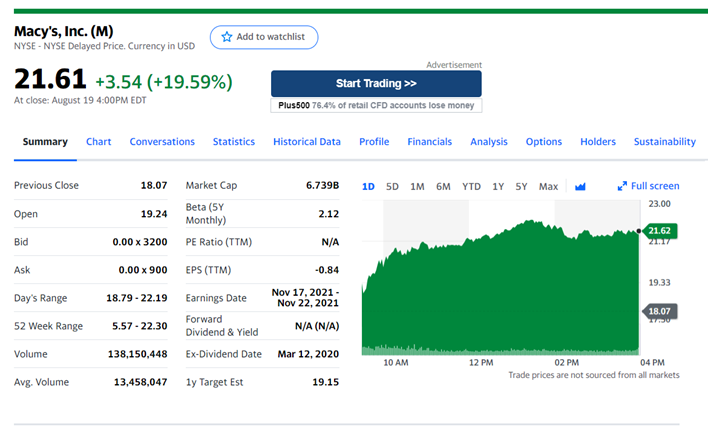Switch to the Chart tab
The width and height of the screenshot is (708, 434).
98,142
